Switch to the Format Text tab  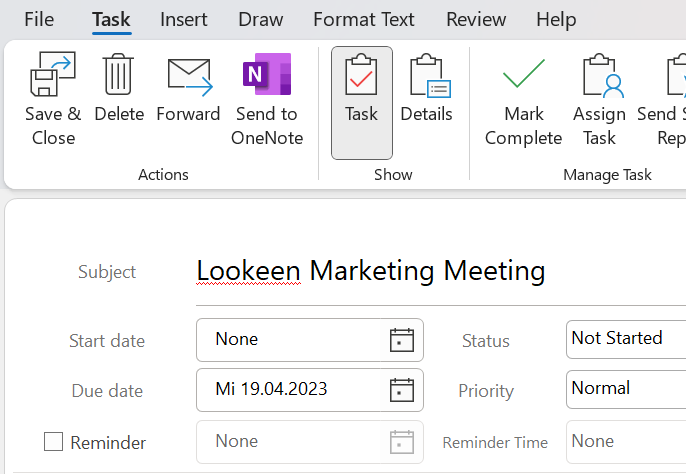(x=364, y=19)
